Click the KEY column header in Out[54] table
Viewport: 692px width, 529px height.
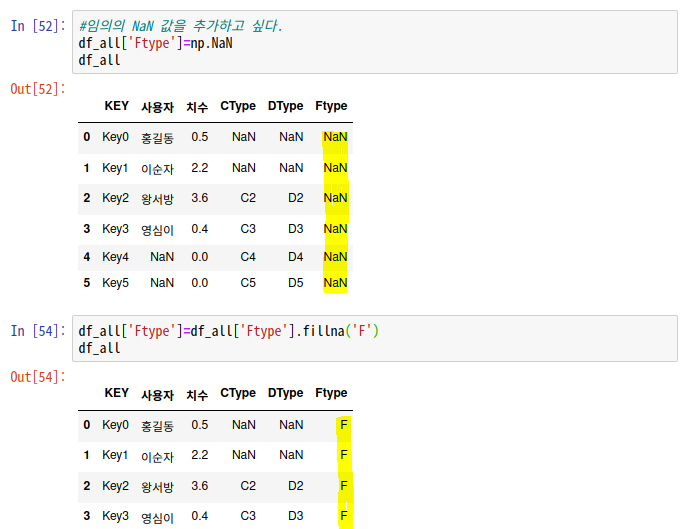[x=117, y=393]
